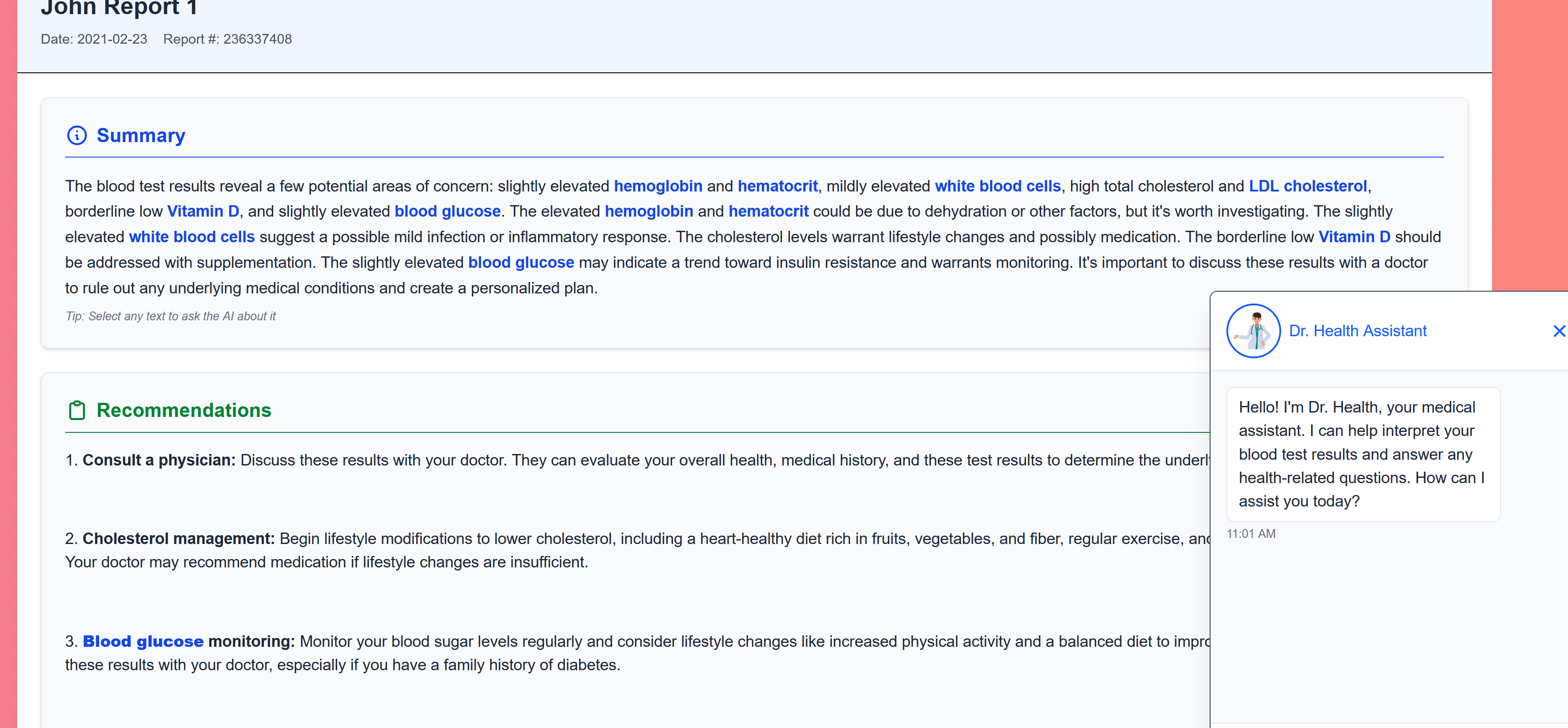Open Blood glucose link in recommendation three
The height and width of the screenshot is (728, 1568).
tap(143, 642)
